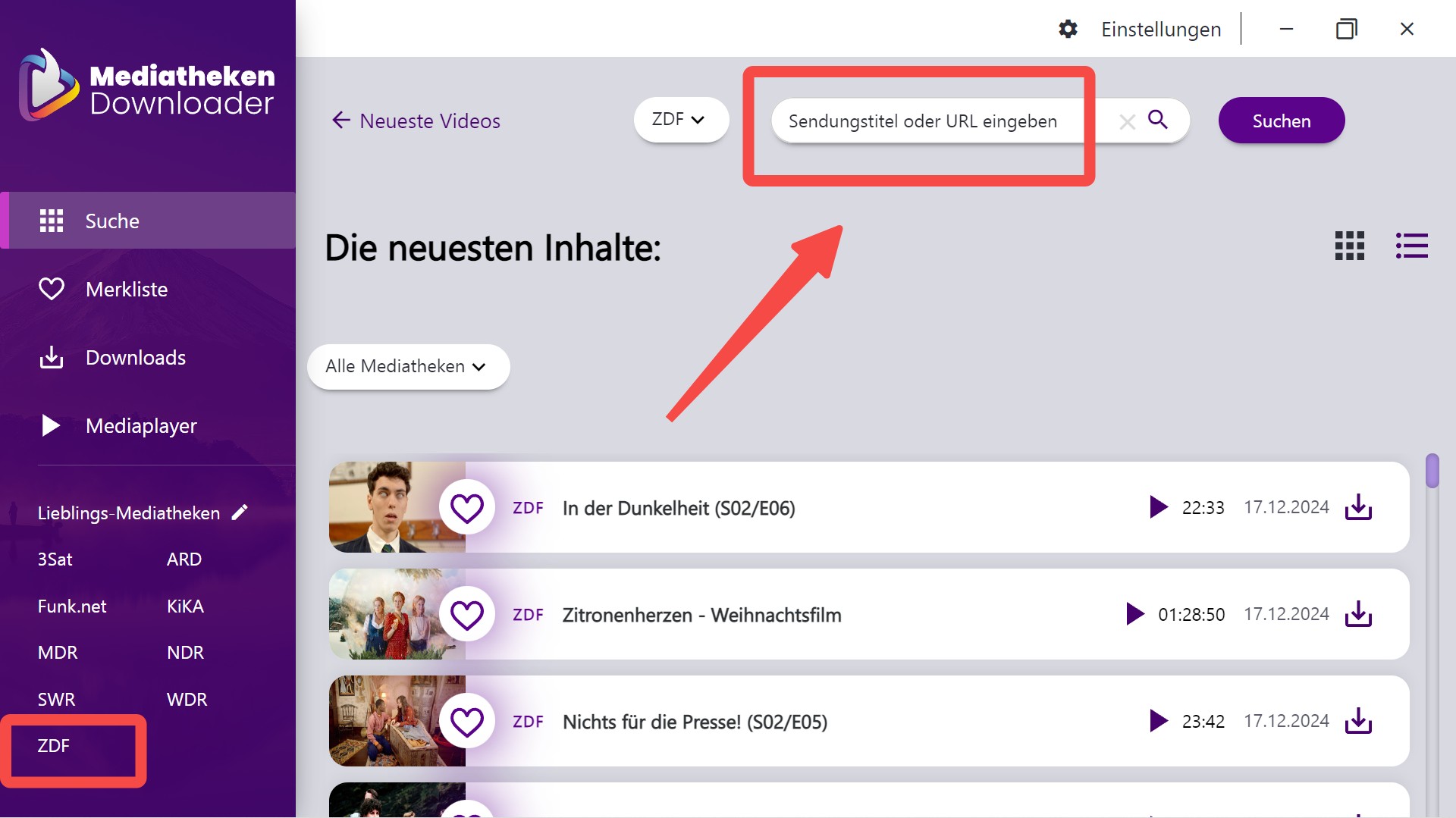The image size is (1456, 818).
Task: Clear search with the X icon
Action: pos(1127,121)
